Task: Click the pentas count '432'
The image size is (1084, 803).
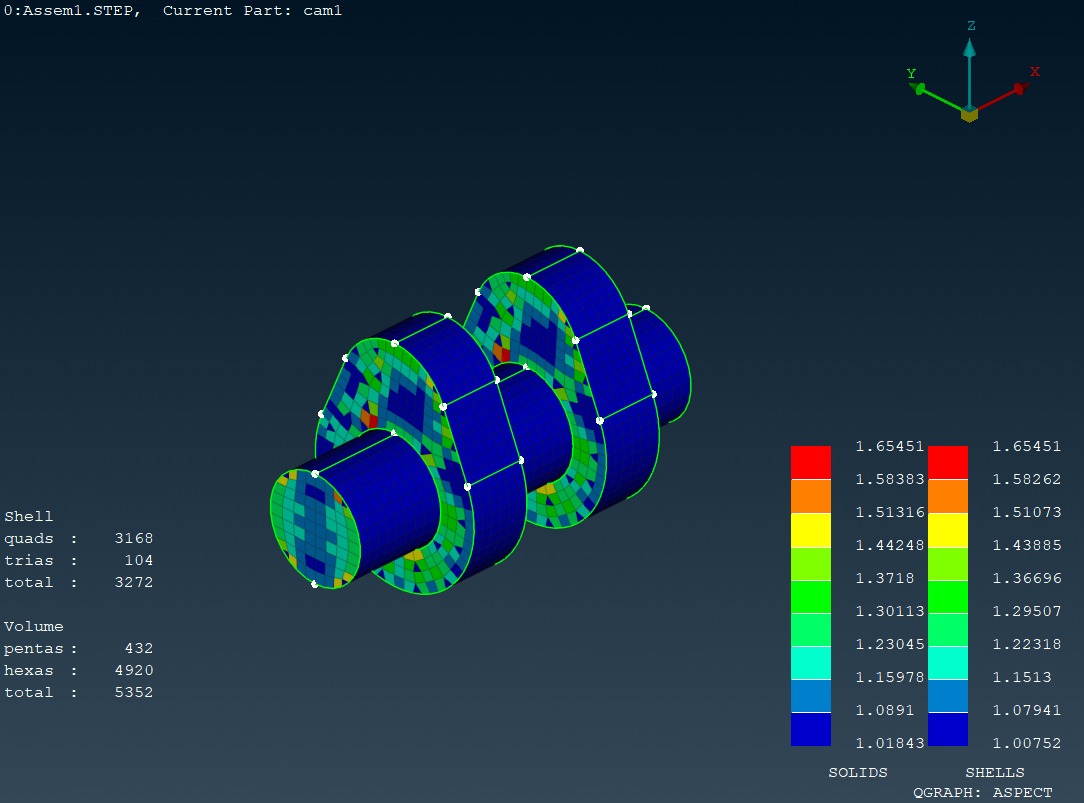Action: click(x=138, y=648)
